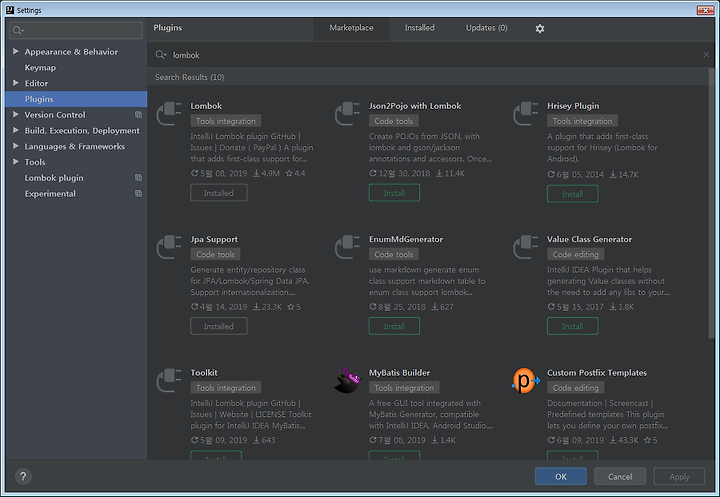This screenshot has height=497, width=720.
Task: Switch to the Installed tab
Action: (x=419, y=28)
